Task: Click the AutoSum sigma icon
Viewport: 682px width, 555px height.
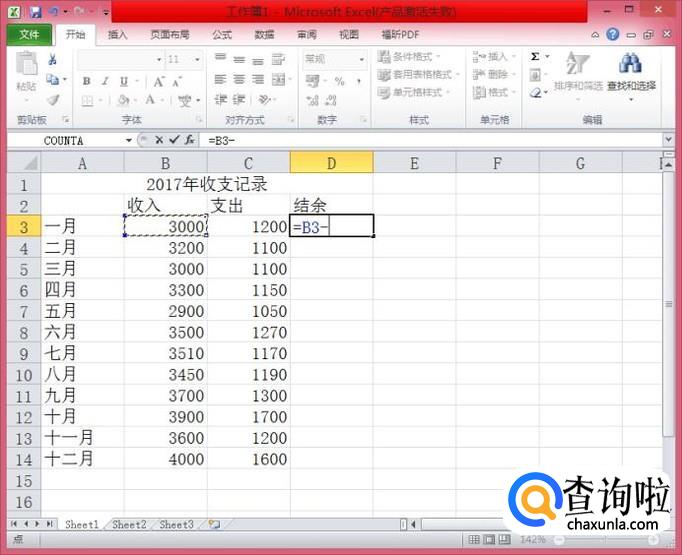Action: (x=535, y=57)
